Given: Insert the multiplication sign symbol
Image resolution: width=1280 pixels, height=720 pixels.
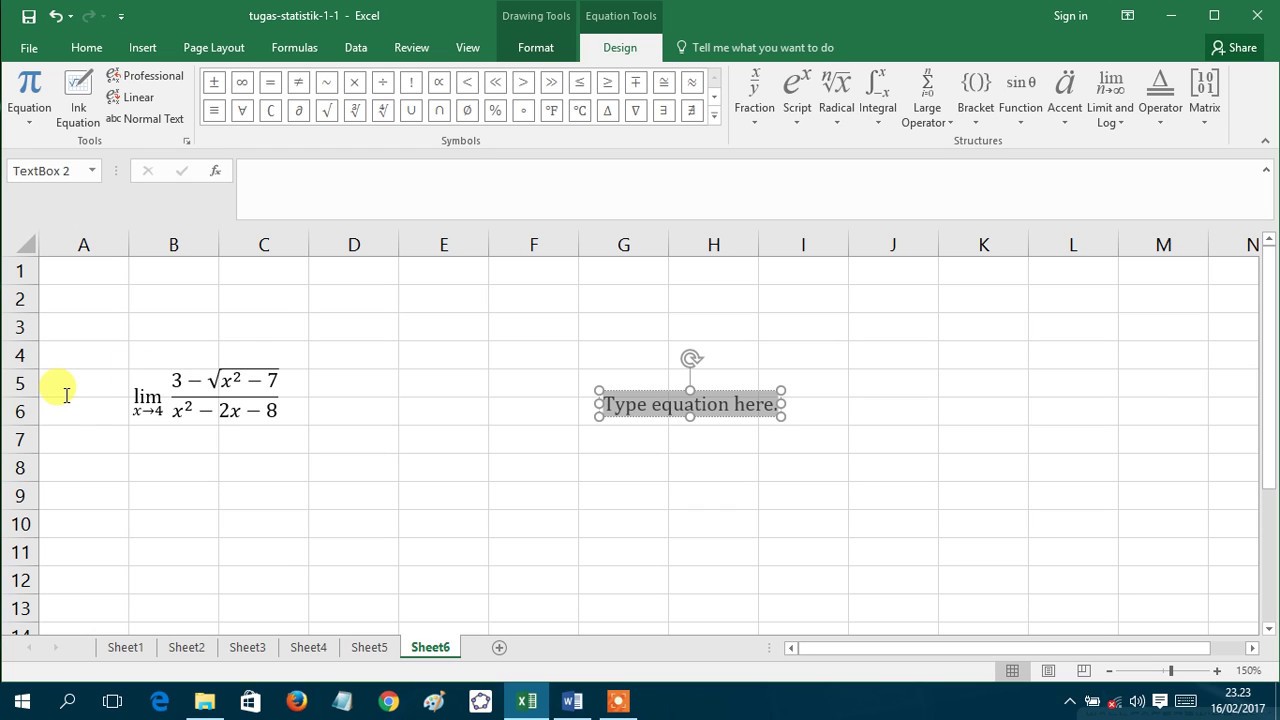Looking at the screenshot, I should (x=354, y=82).
